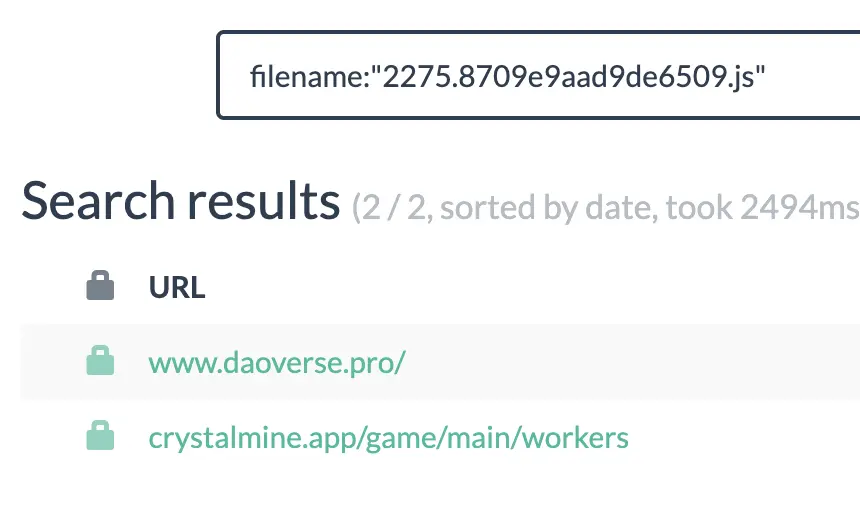Click the lock icon in the URL header
The image size is (860, 522).
click(100, 285)
